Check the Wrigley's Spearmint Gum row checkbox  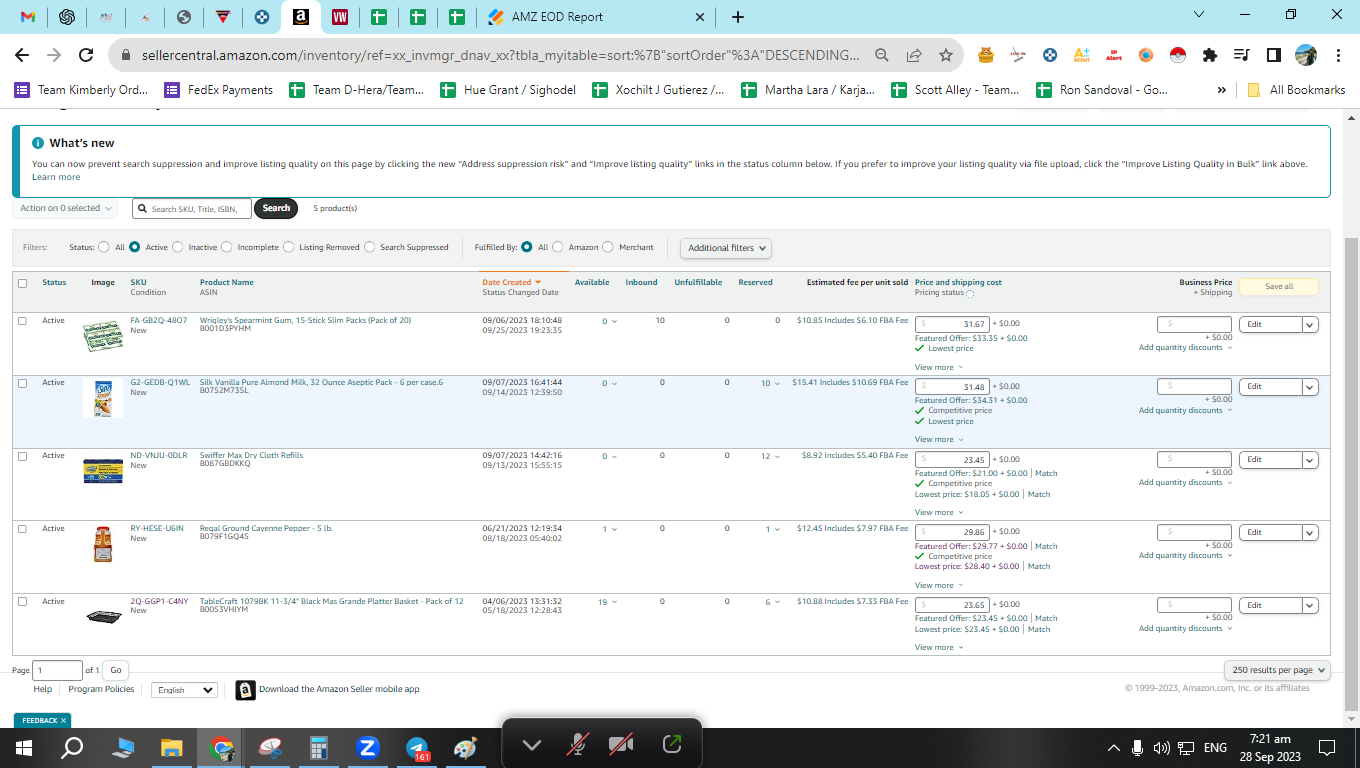23,321
